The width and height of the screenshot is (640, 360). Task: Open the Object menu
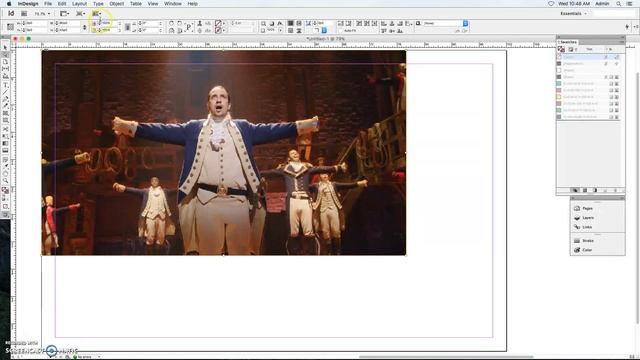pos(116,4)
